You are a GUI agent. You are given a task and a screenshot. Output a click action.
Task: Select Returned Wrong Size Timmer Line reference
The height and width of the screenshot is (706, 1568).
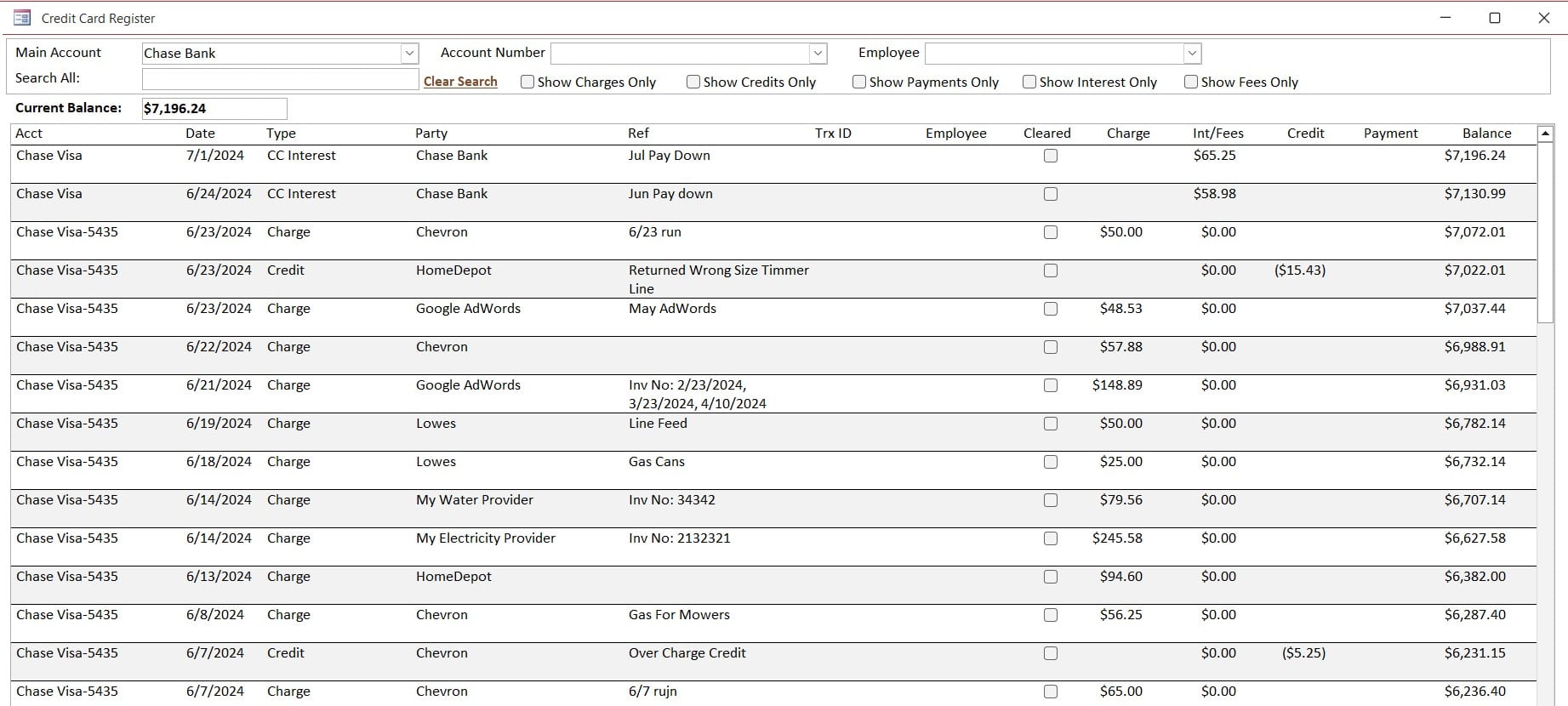(719, 280)
